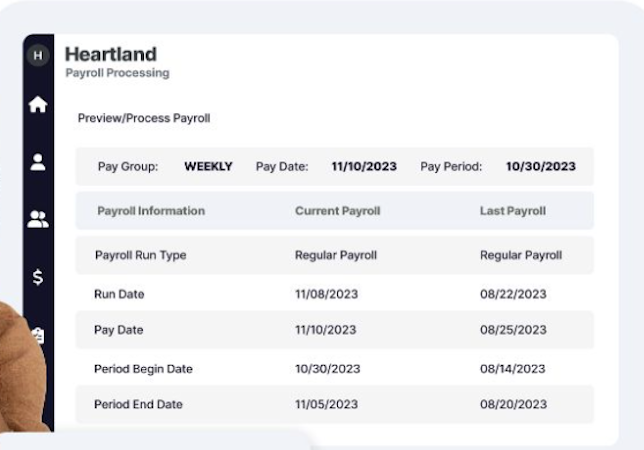Select the Payroll Run Type row label
644x450 pixels.
140,255
